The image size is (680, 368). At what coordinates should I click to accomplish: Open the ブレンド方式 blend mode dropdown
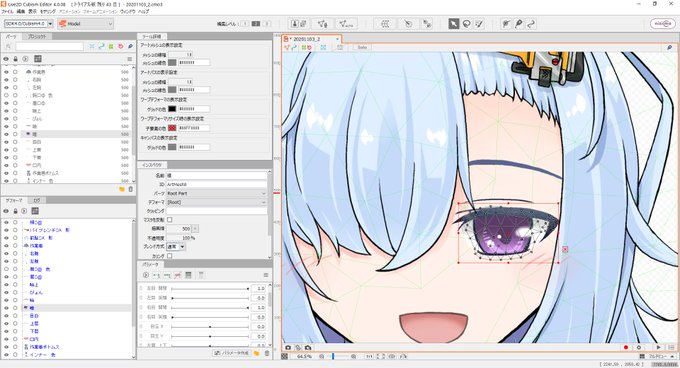pos(176,247)
